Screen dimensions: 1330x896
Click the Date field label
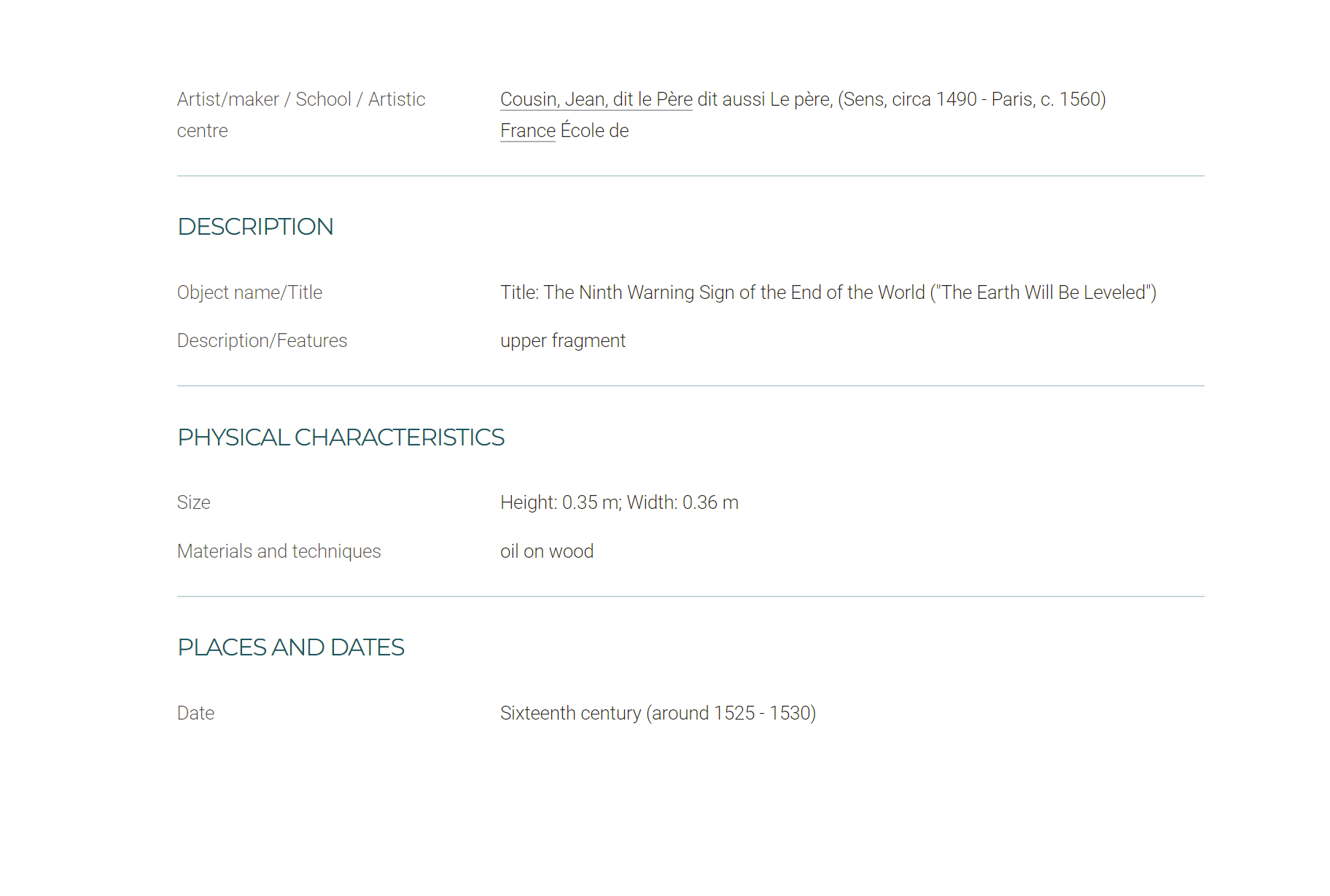coord(195,713)
